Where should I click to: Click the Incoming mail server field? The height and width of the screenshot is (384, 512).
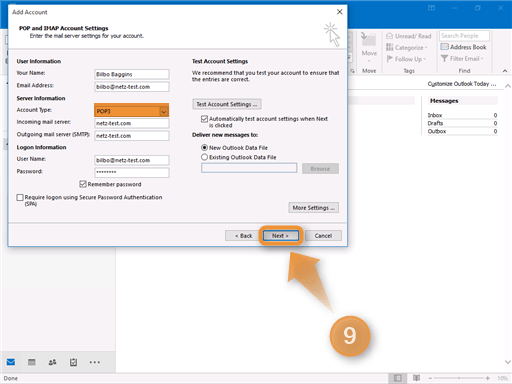tap(132, 123)
